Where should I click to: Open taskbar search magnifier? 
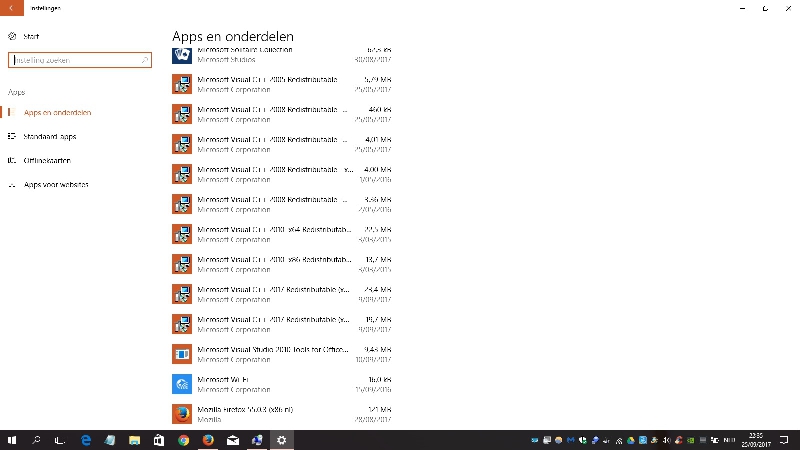pyautogui.click(x=36, y=440)
